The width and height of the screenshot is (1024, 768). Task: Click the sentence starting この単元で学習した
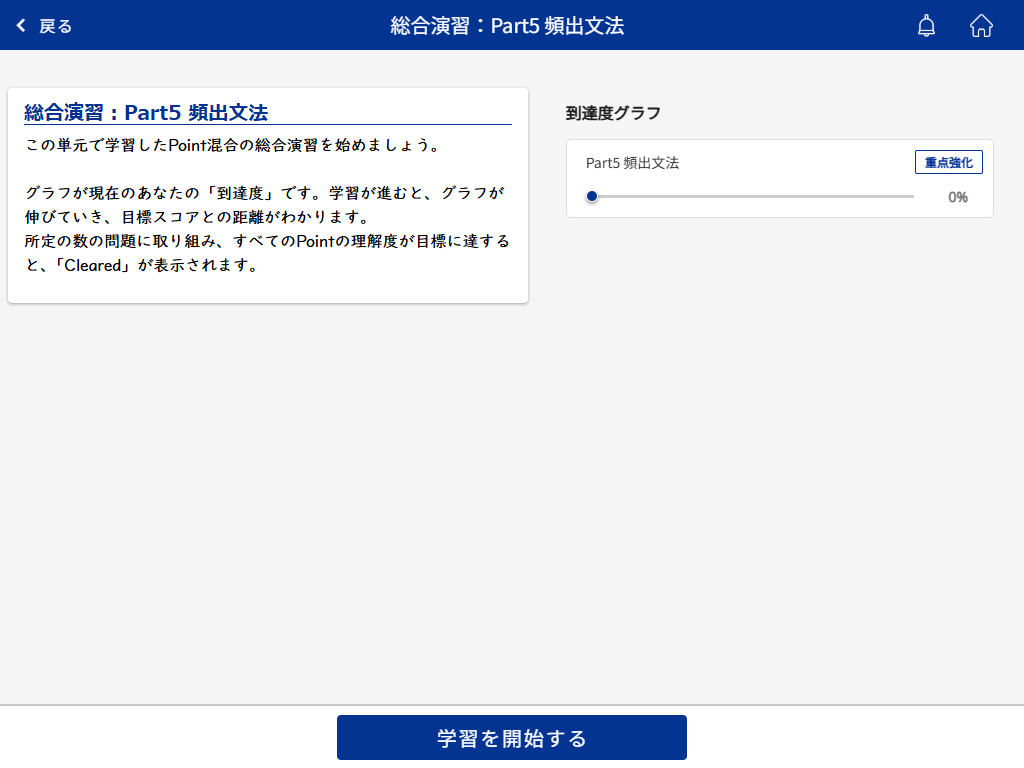pyautogui.click(x=232, y=145)
